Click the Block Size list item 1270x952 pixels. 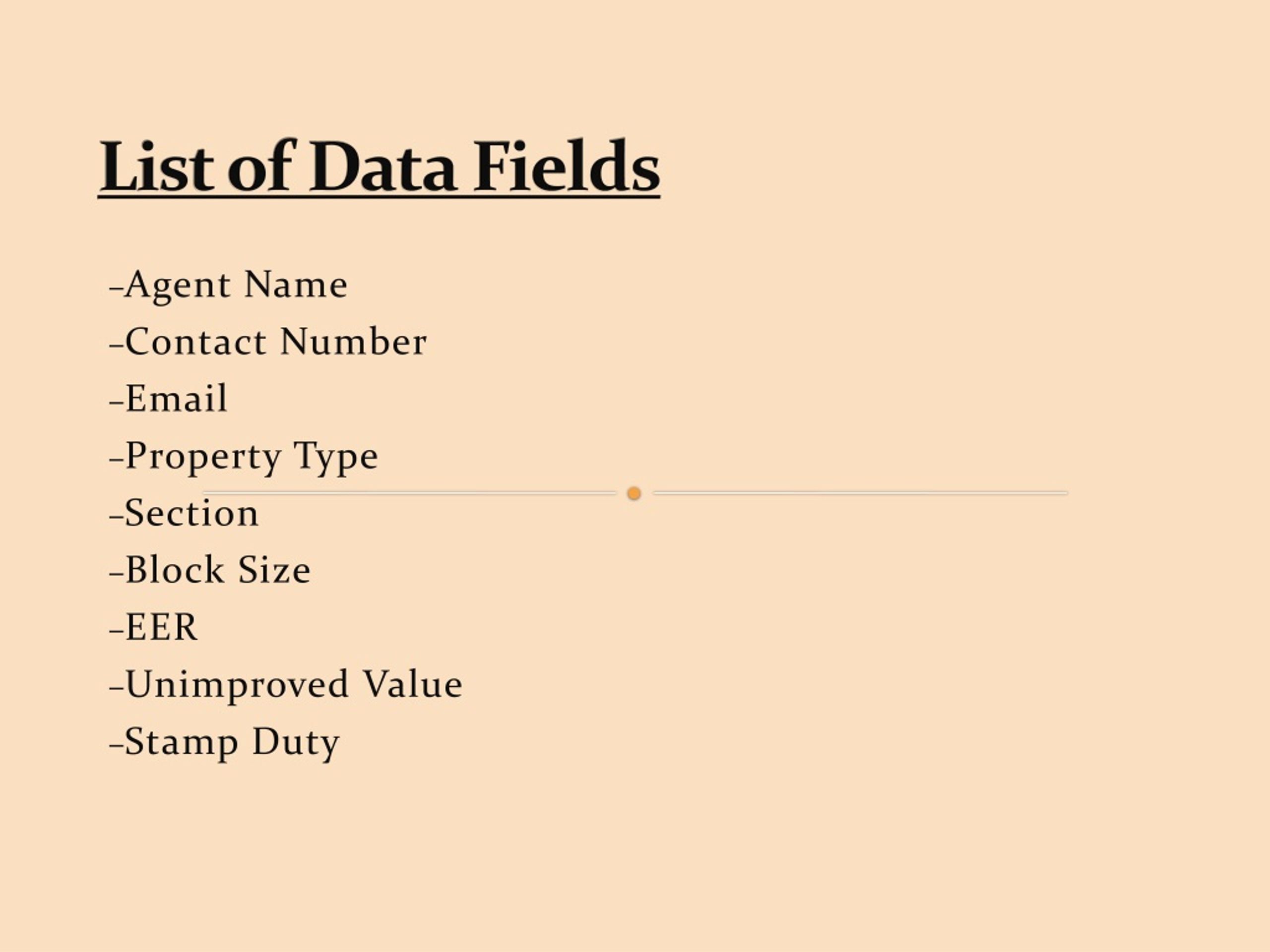210,569
